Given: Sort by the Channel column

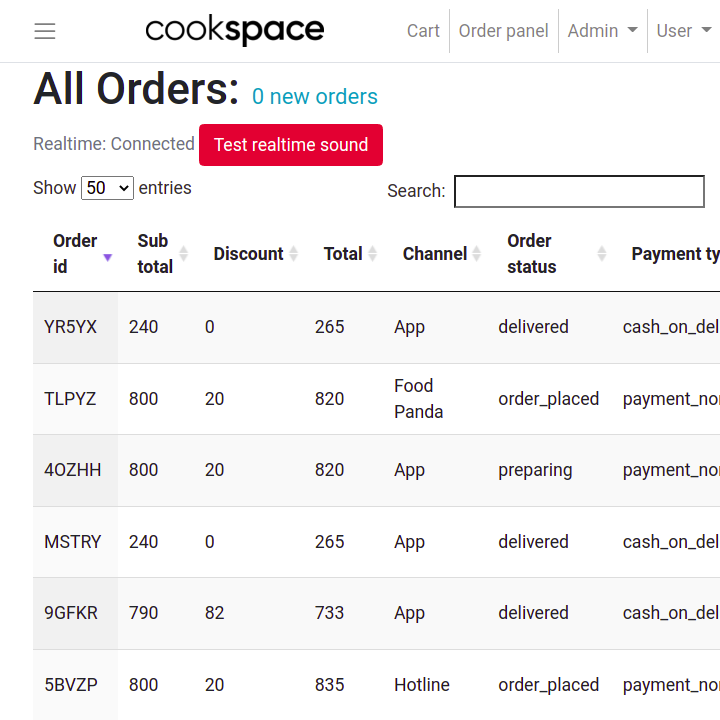Looking at the screenshot, I should click(x=435, y=253).
